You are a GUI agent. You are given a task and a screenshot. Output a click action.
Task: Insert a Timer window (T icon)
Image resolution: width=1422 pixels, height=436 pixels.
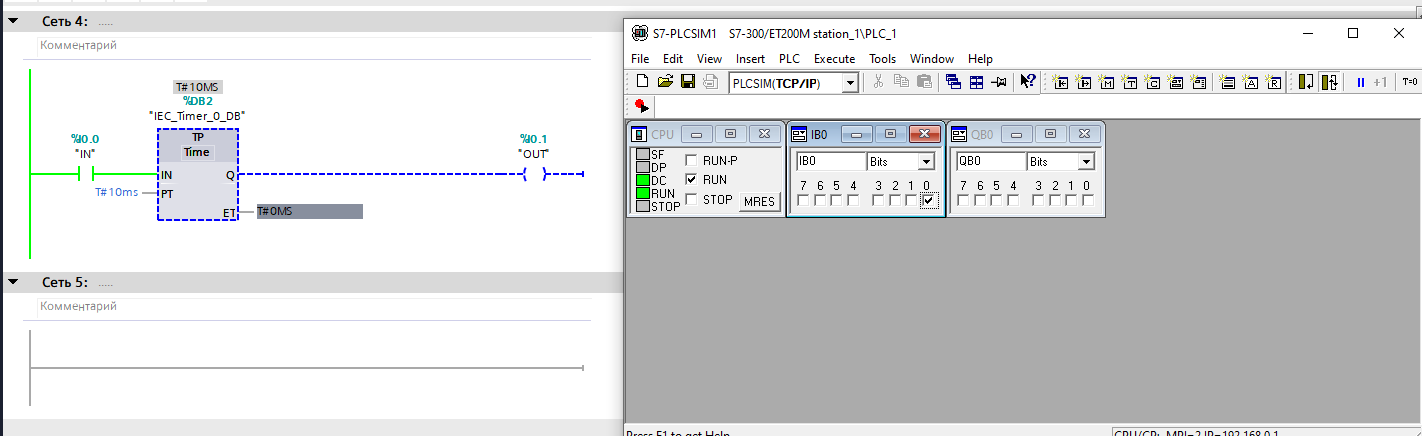click(x=1130, y=82)
